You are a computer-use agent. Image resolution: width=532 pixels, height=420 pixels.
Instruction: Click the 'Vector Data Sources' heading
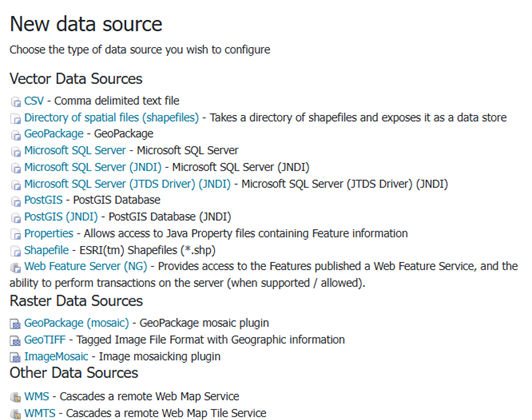pos(76,79)
